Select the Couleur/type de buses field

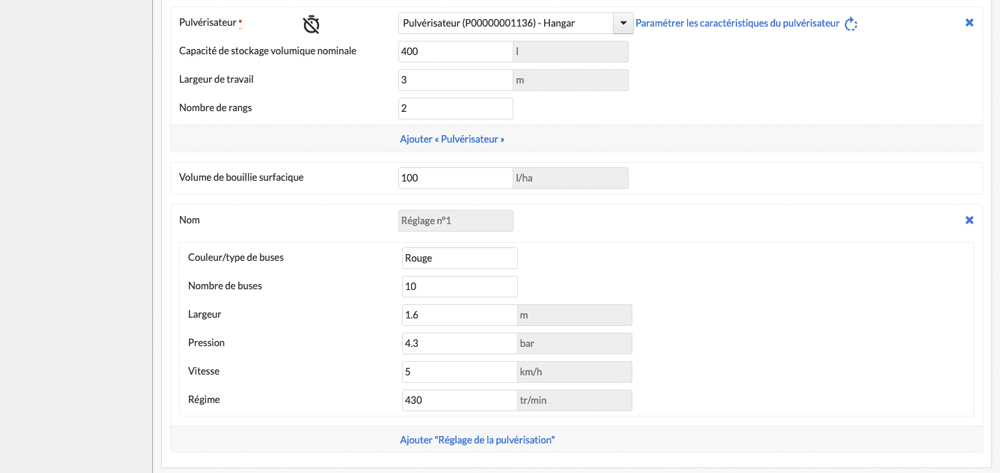pyautogui.click(x=460, y=258)
